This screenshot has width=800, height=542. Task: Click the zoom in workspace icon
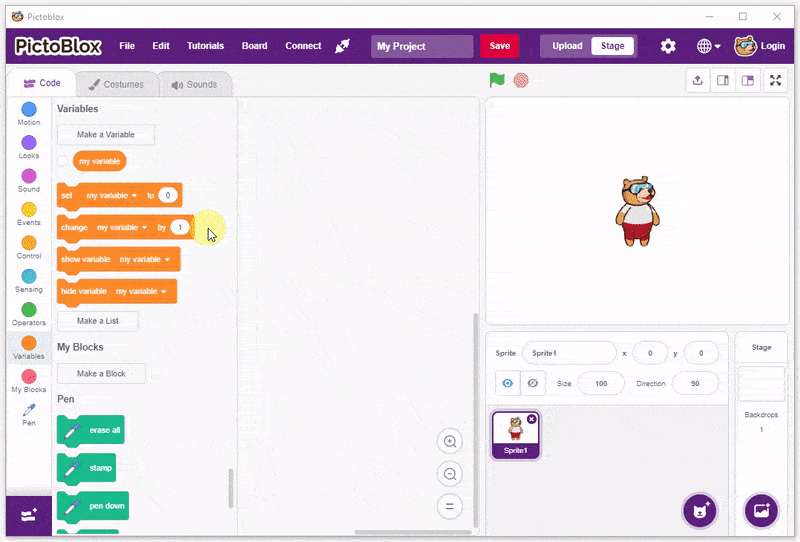[x=450, y=442]
